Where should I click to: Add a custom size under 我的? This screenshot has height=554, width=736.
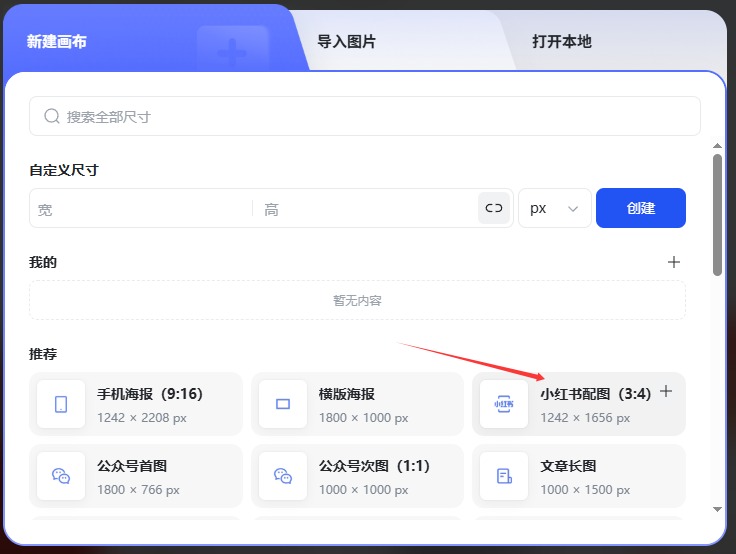click(x=674, y=262)
